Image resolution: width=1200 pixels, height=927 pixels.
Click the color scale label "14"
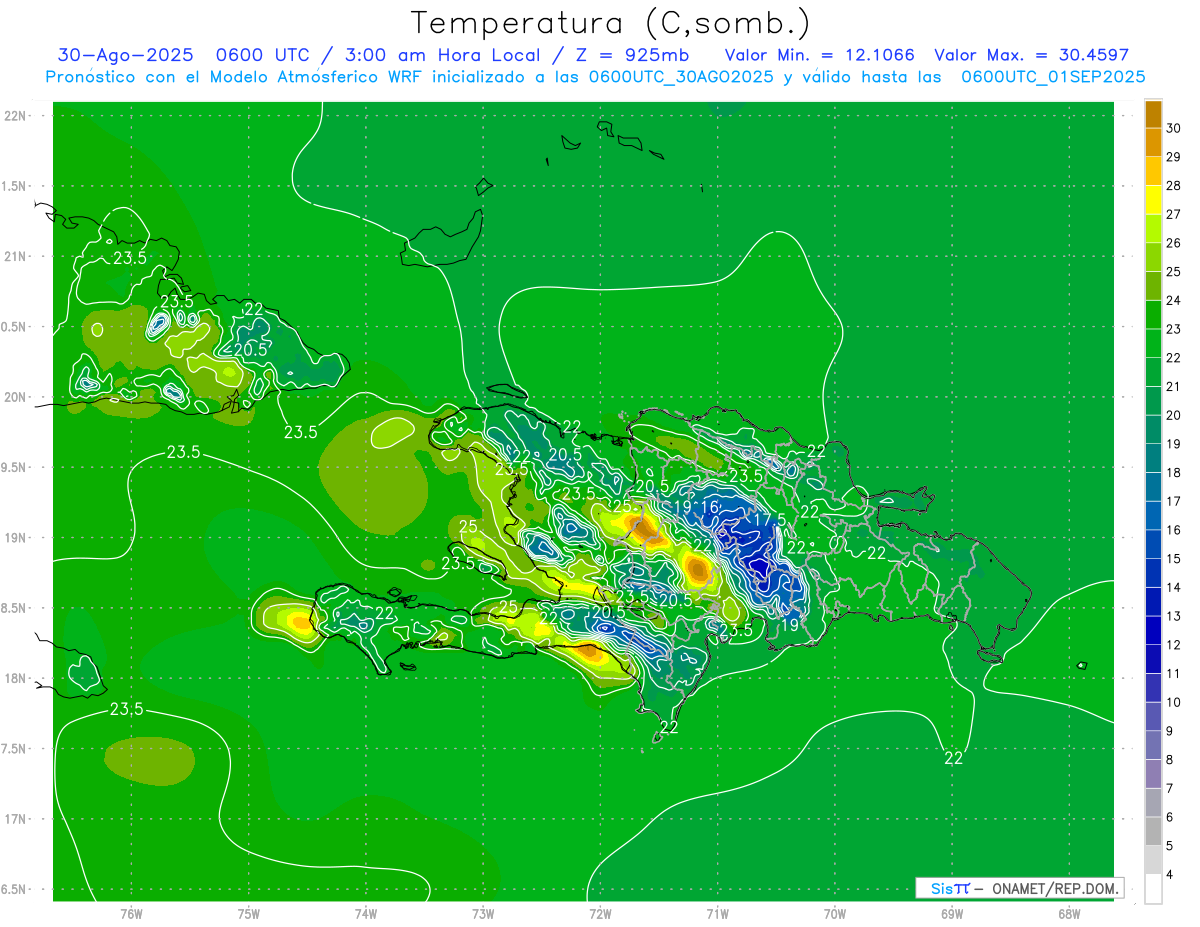coord(1174,587)
